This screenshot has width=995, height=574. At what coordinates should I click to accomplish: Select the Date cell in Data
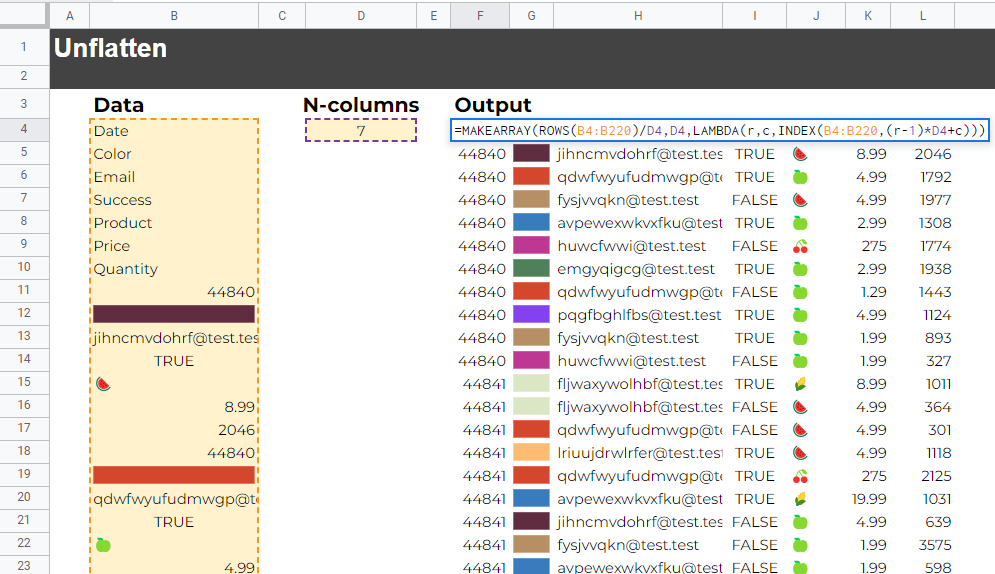[174, 131]
